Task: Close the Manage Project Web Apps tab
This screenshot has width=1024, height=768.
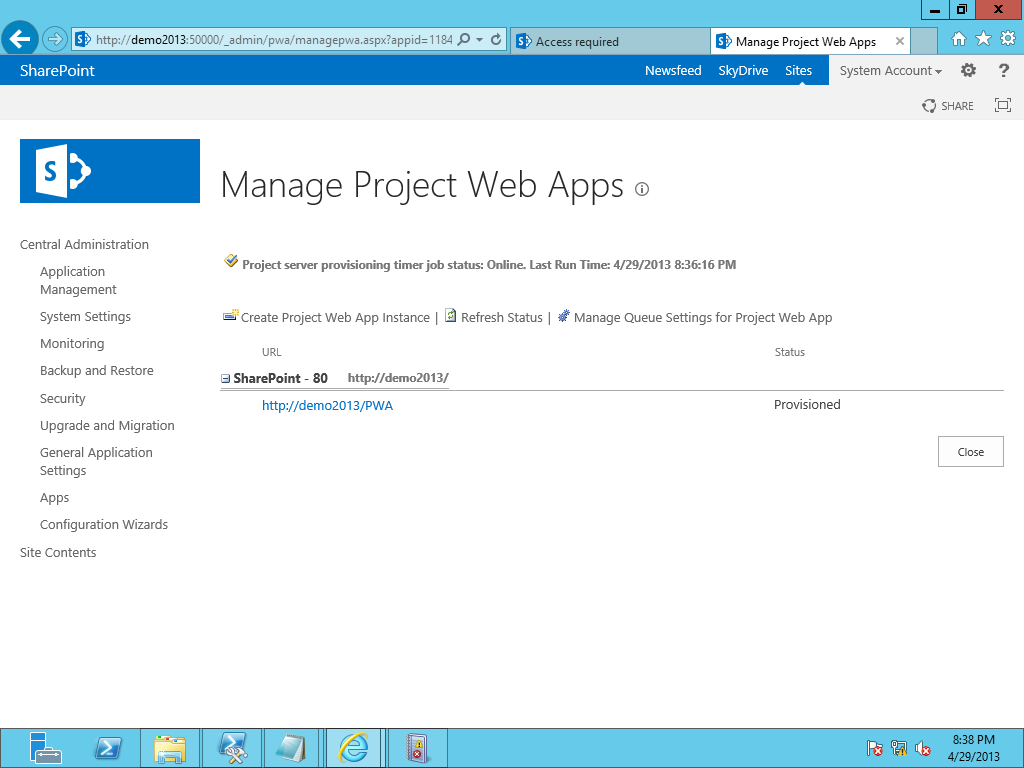Action: point(900,41)
